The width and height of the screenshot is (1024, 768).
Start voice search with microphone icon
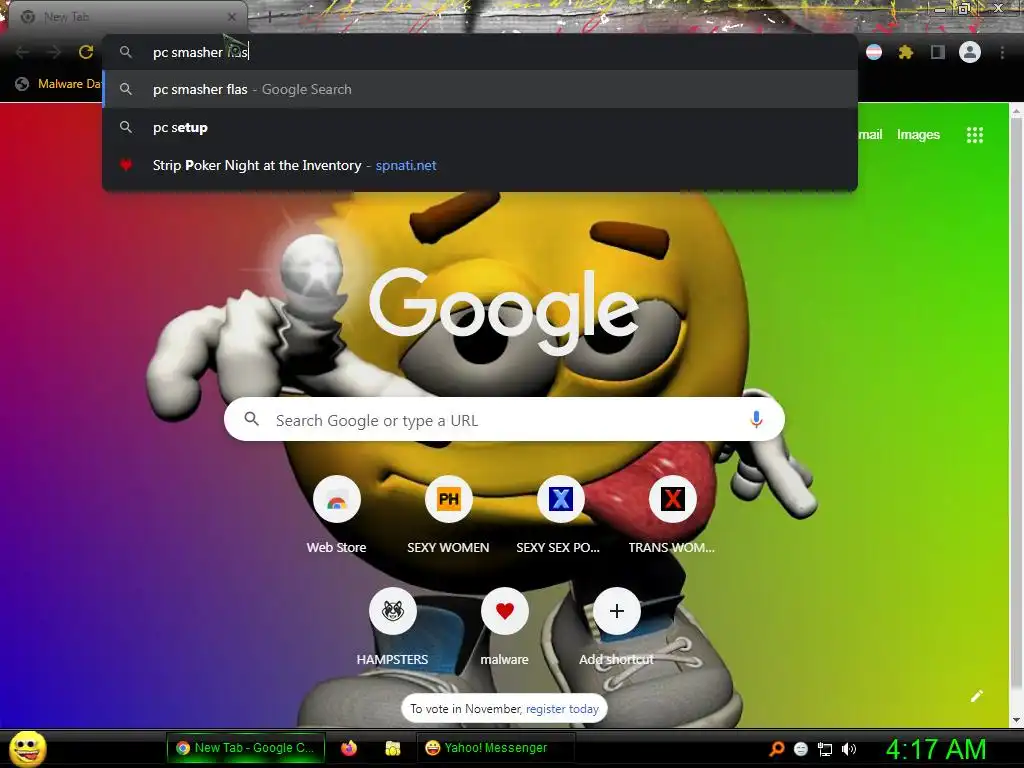click(x=756, y=419)
